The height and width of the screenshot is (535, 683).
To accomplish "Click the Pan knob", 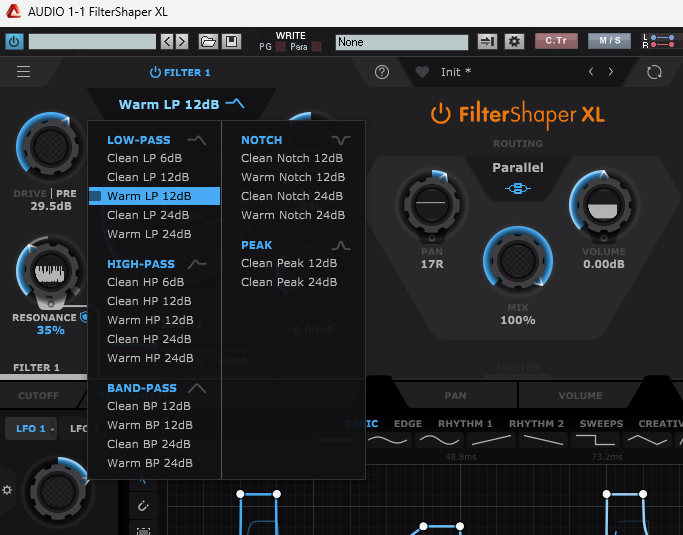I will tap(431, 203).
